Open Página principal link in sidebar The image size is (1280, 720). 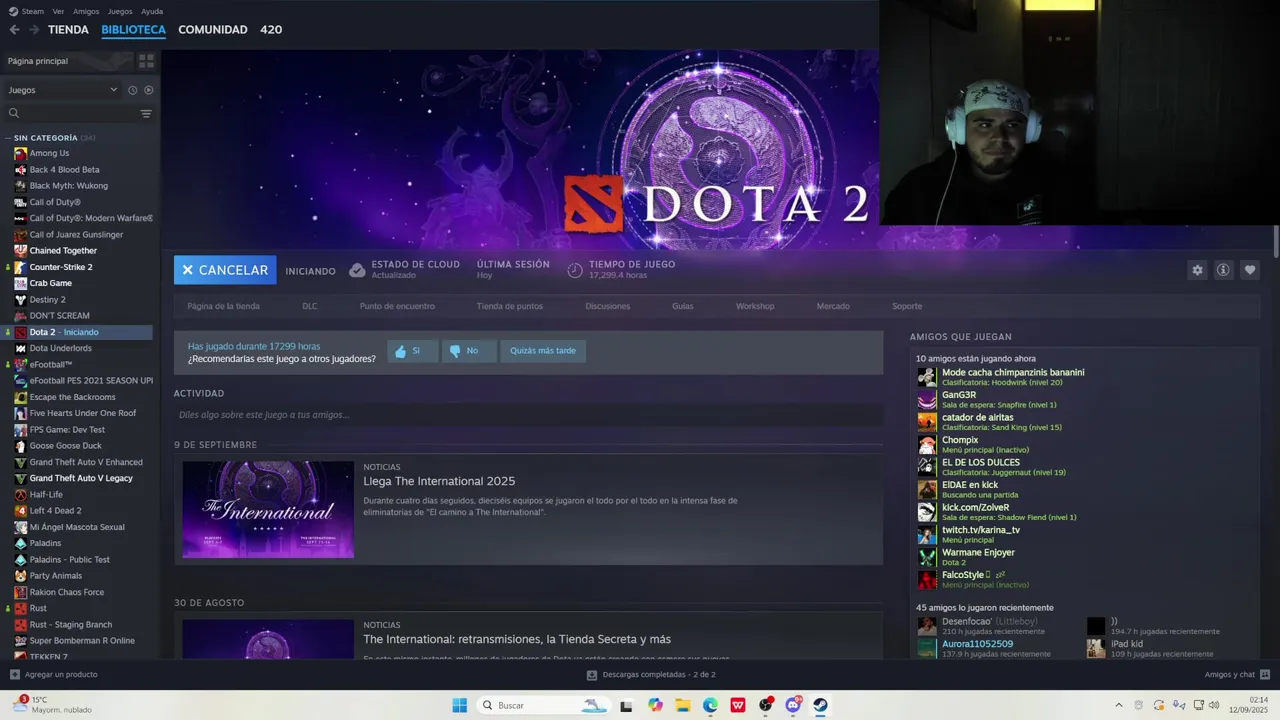pos(38,61)
